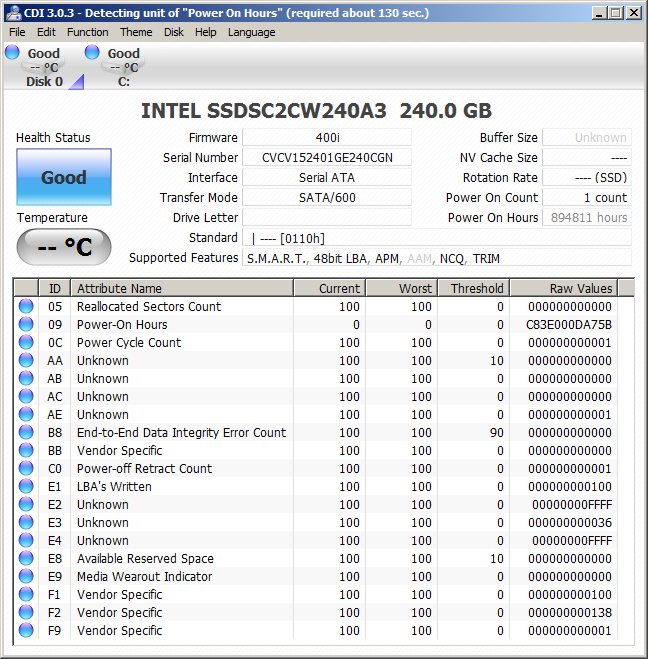Click the status icon for Media Wearout Indicator
Screen dimensions: 648x659
tap(26, 577)
